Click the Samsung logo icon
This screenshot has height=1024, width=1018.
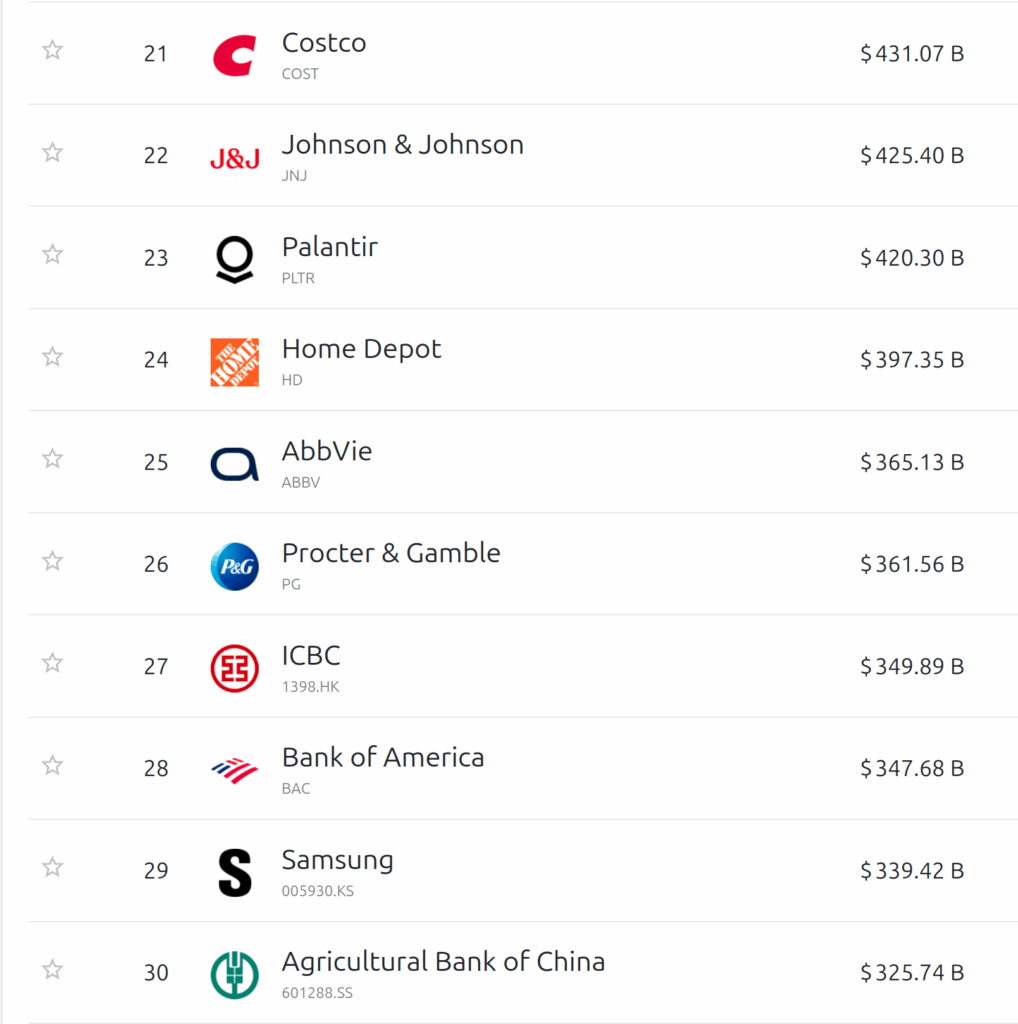pyautogui.click(x=234, y=872)
